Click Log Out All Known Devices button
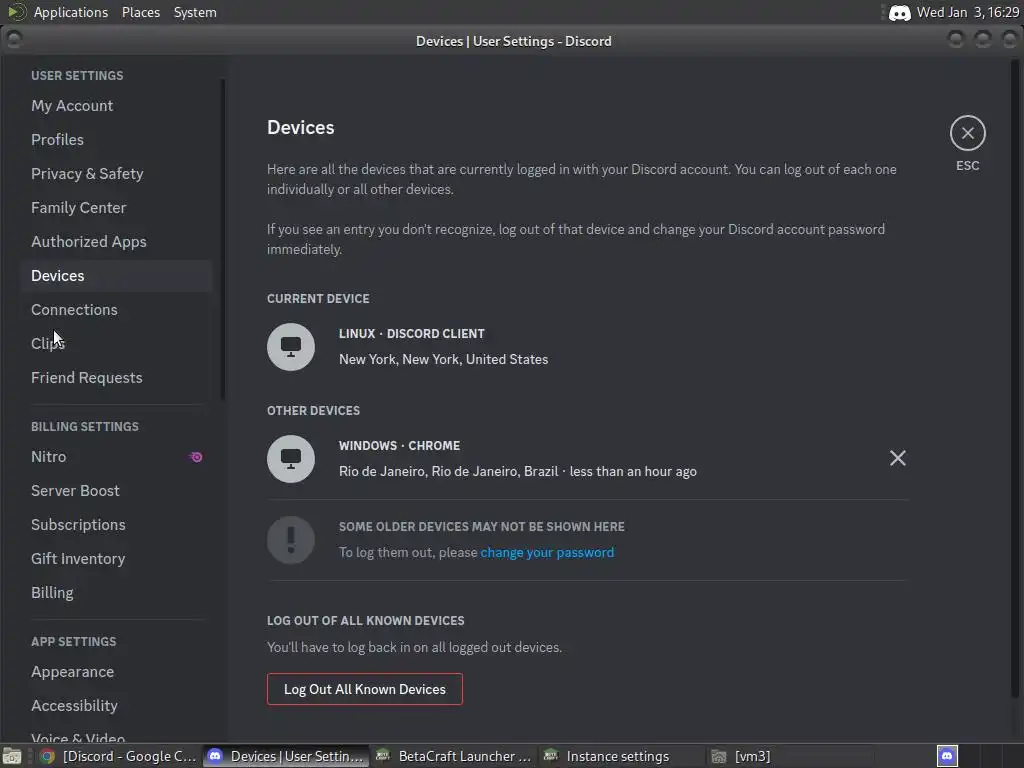Image resolution: width=1024 pixels, height=768 pixels. click(x=364, y=689)
